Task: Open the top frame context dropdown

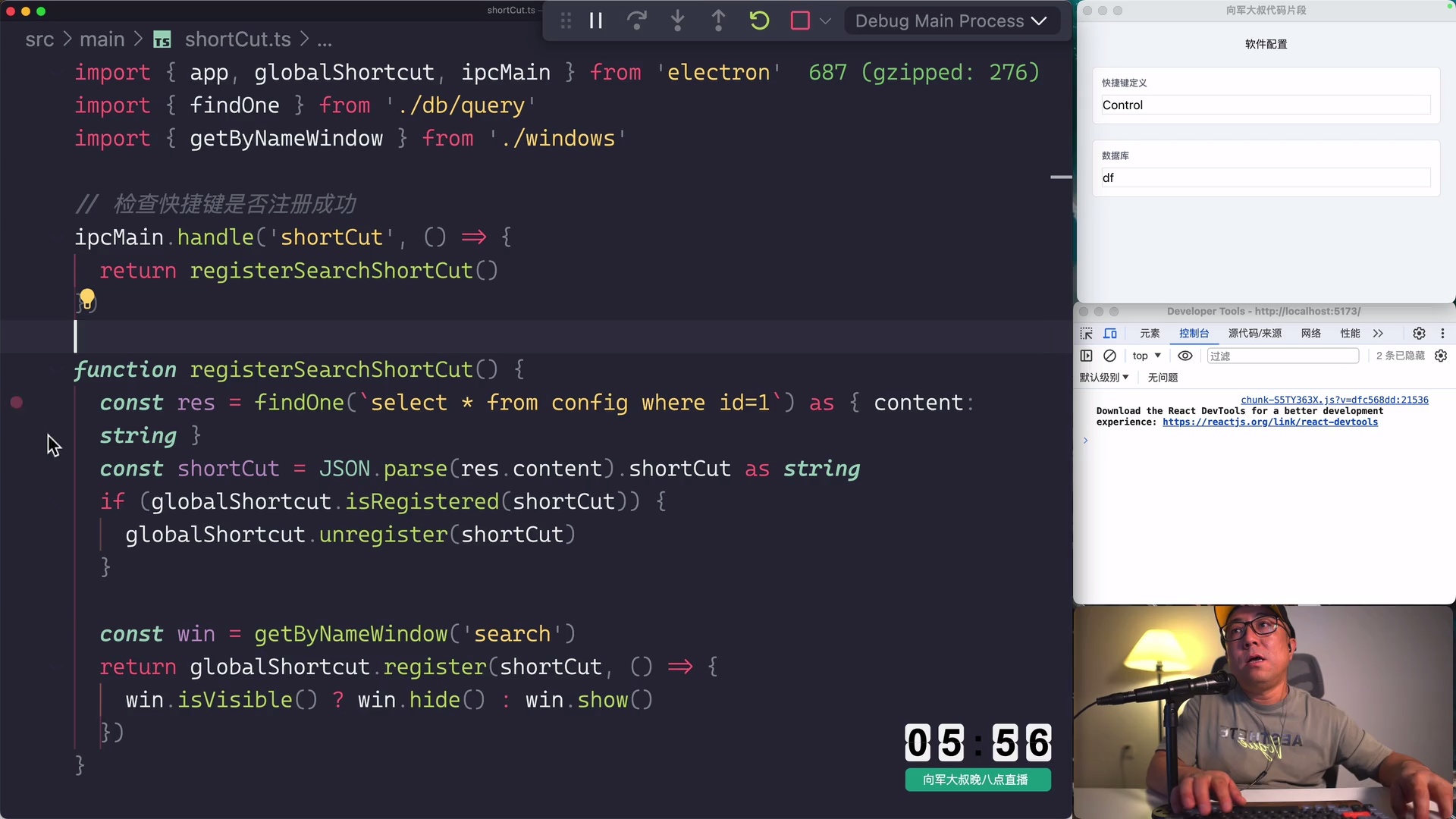Action: click(1146, 356)
